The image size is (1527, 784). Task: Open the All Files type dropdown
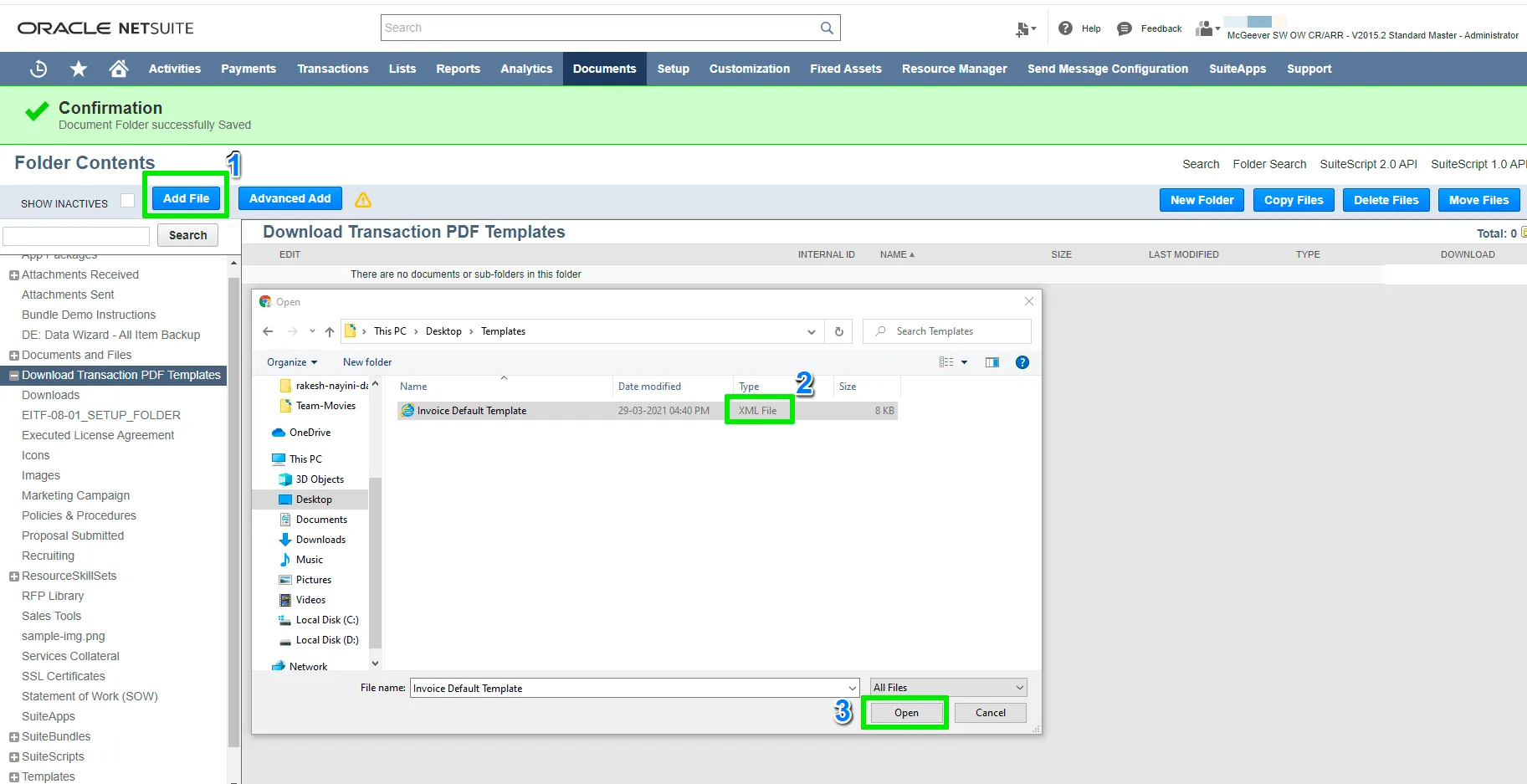(x=948, y=688)
